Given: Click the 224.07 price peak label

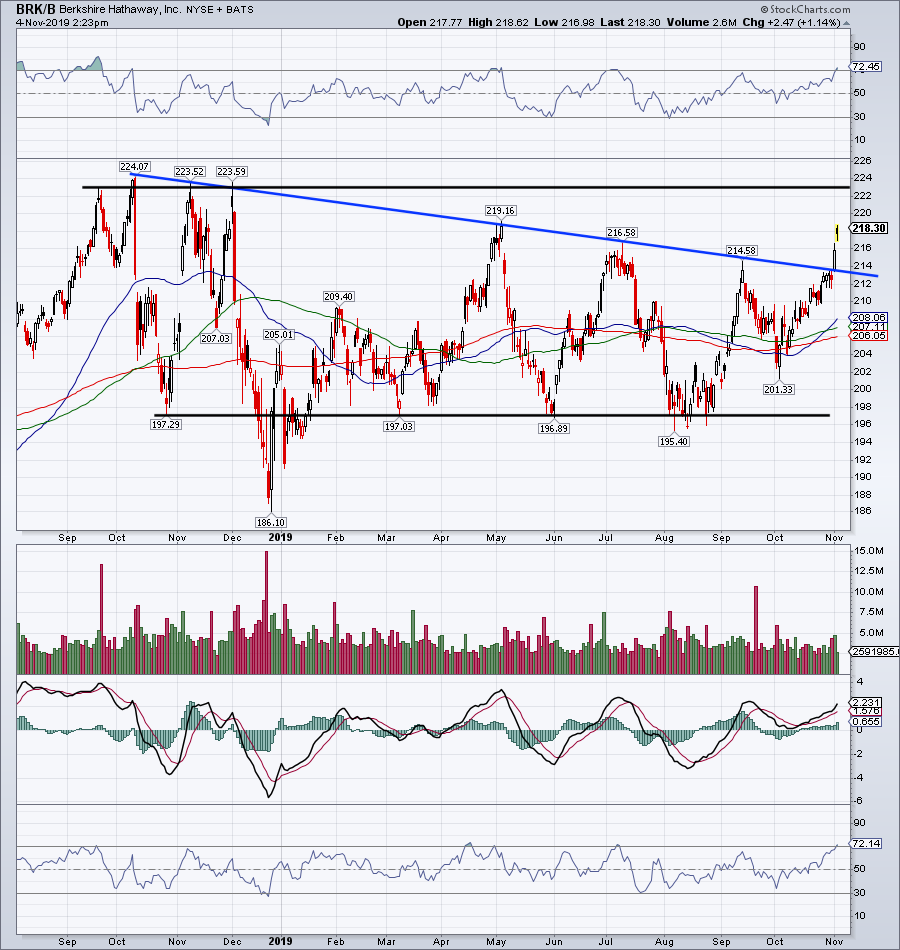Looking at the screenshot, I should click(x=134, y=167).
